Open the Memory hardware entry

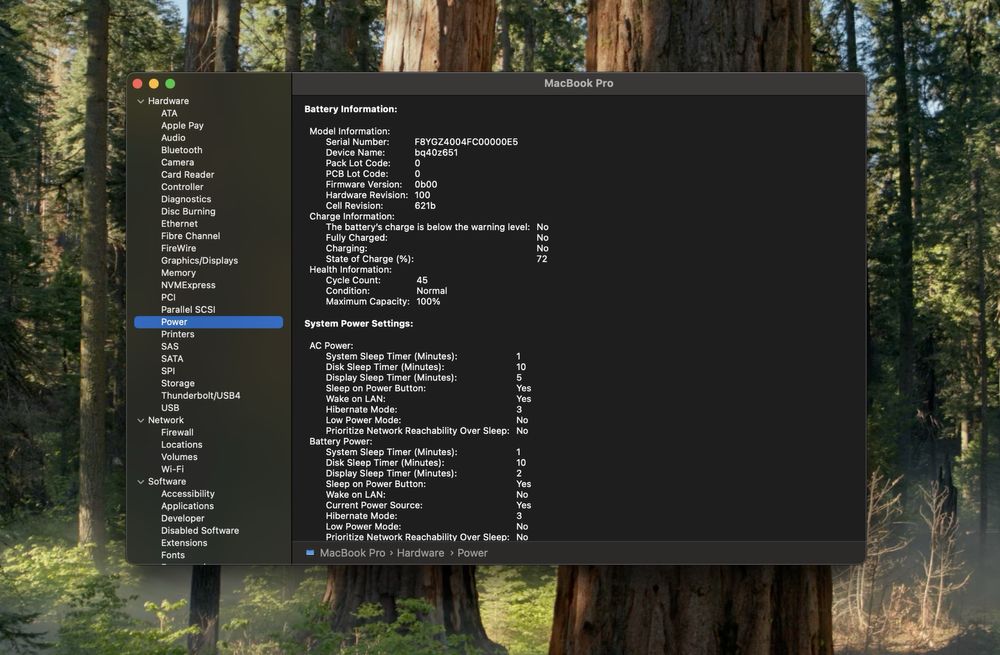point(178,272)
